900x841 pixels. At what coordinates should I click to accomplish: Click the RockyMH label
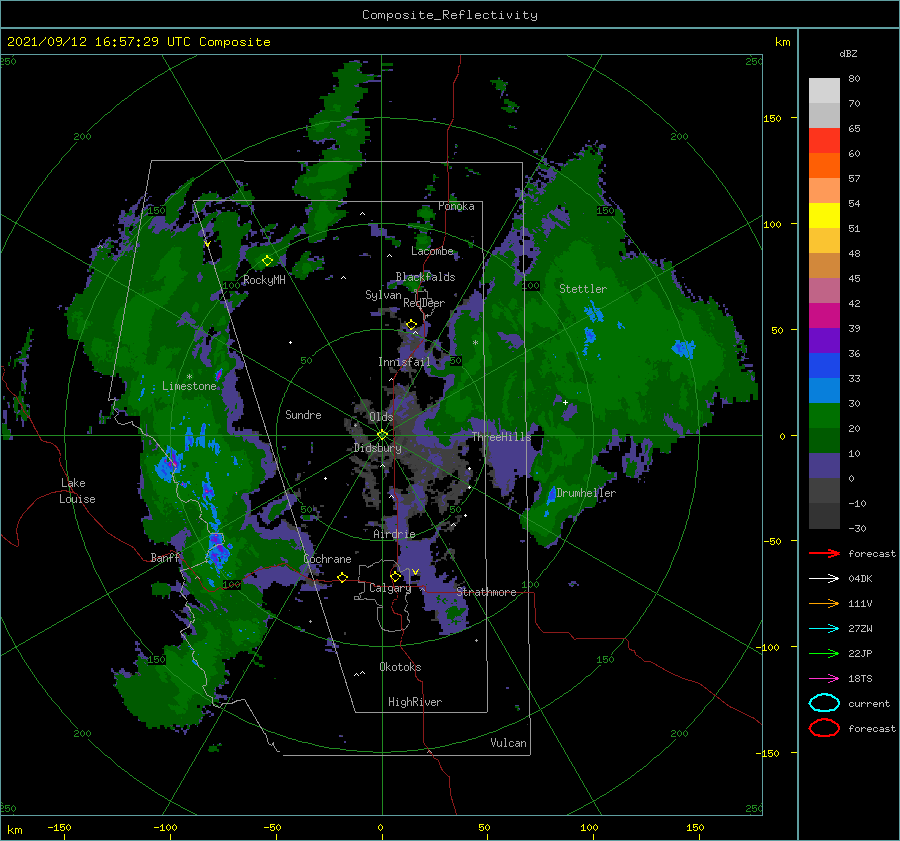tap(264, 280)
